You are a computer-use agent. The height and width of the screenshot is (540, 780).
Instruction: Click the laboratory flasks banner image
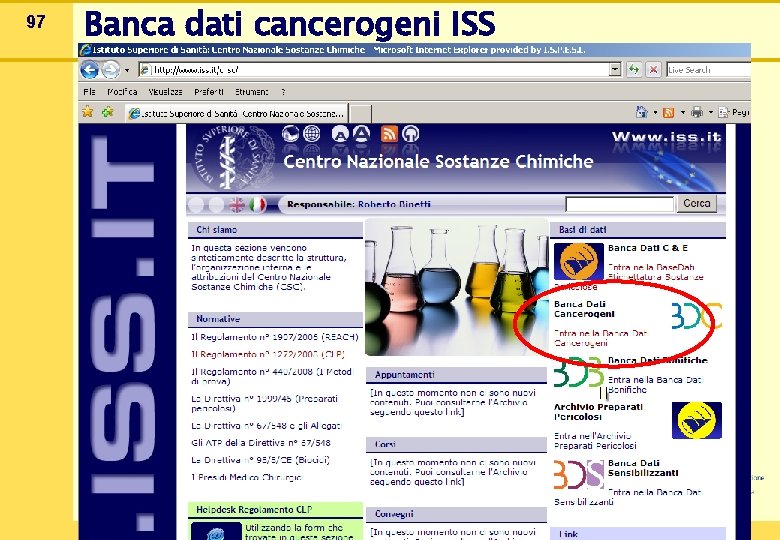click(x=457, y=287)
